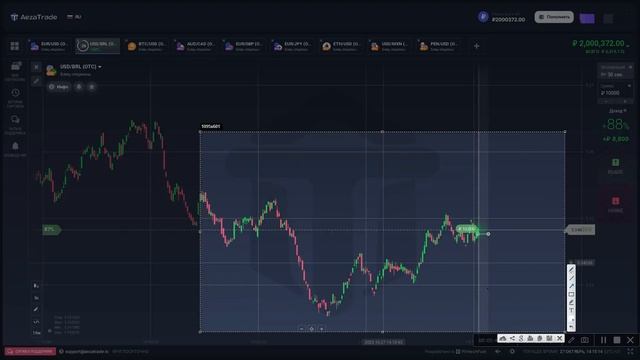Close the chart panel with X
Viewport: 640px width, 360px height.
click(36, 67)
